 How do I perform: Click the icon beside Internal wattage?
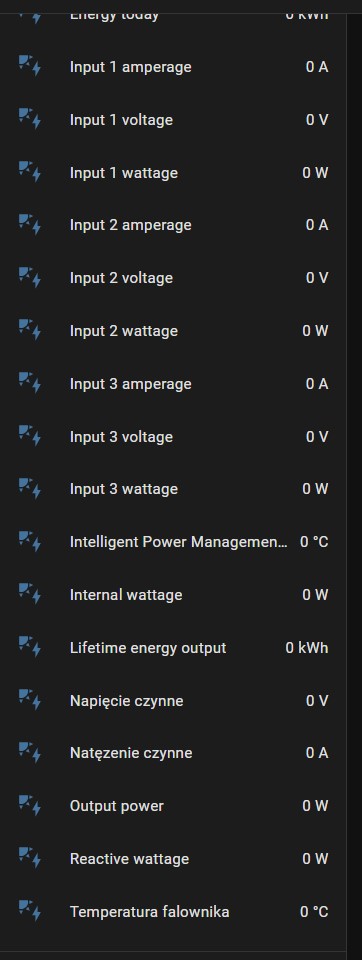coord(29,594)
